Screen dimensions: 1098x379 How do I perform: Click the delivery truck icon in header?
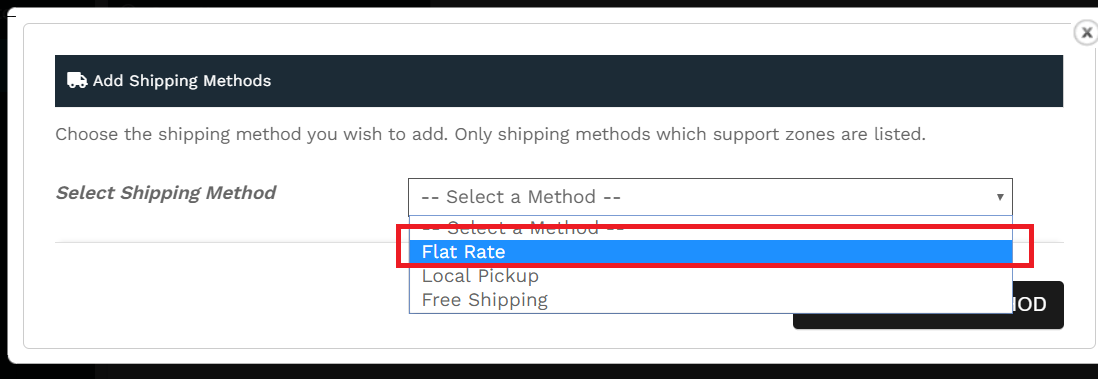[77, 81]
